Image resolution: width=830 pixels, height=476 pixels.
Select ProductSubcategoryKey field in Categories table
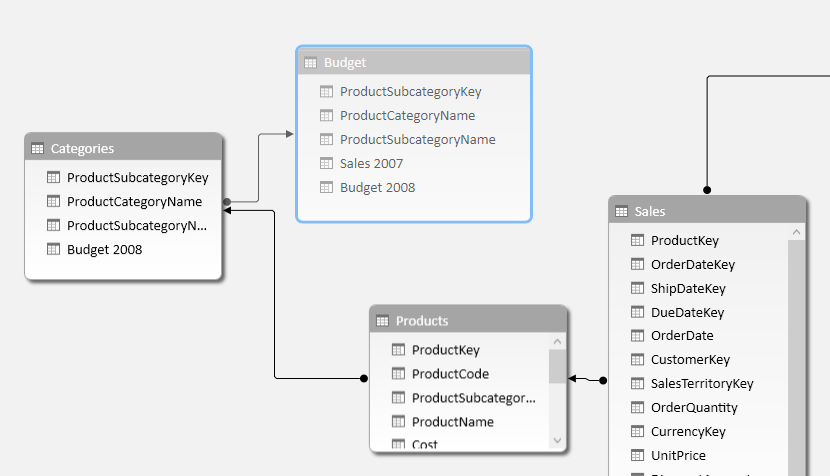[138, 177]
